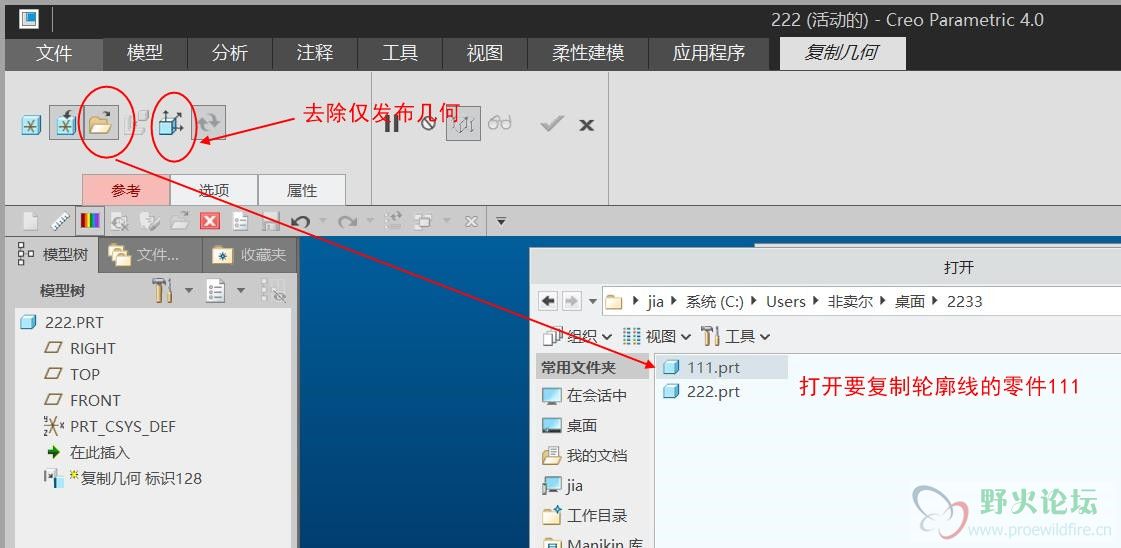Screen dimensions: 1121x548
Task: Click the new file icon in quick toolbar
Action: coord(30,221)
